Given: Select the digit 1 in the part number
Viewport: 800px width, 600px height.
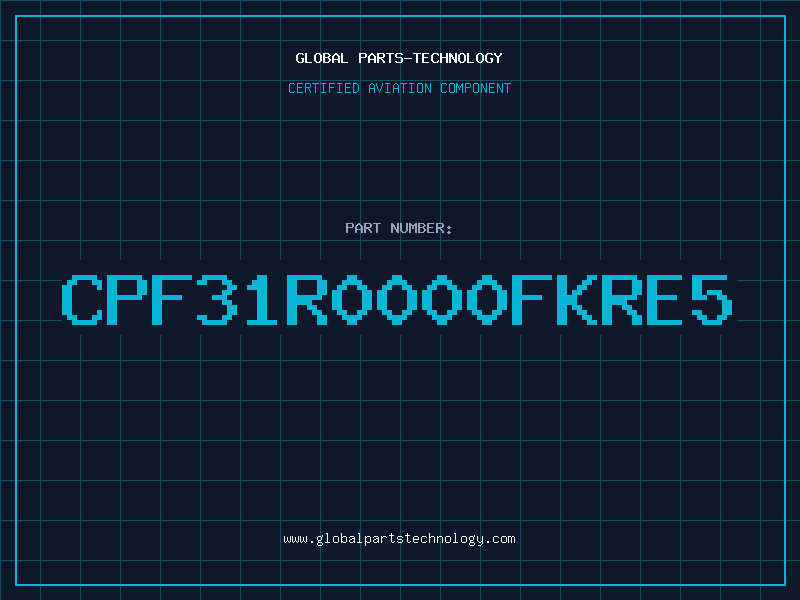Looking at the screenshot, I should tap(261, 299).
